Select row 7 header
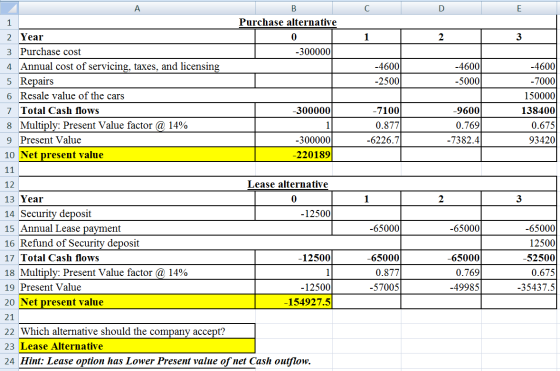This screenshot has width=560, height=371. [x=9, y=111]
